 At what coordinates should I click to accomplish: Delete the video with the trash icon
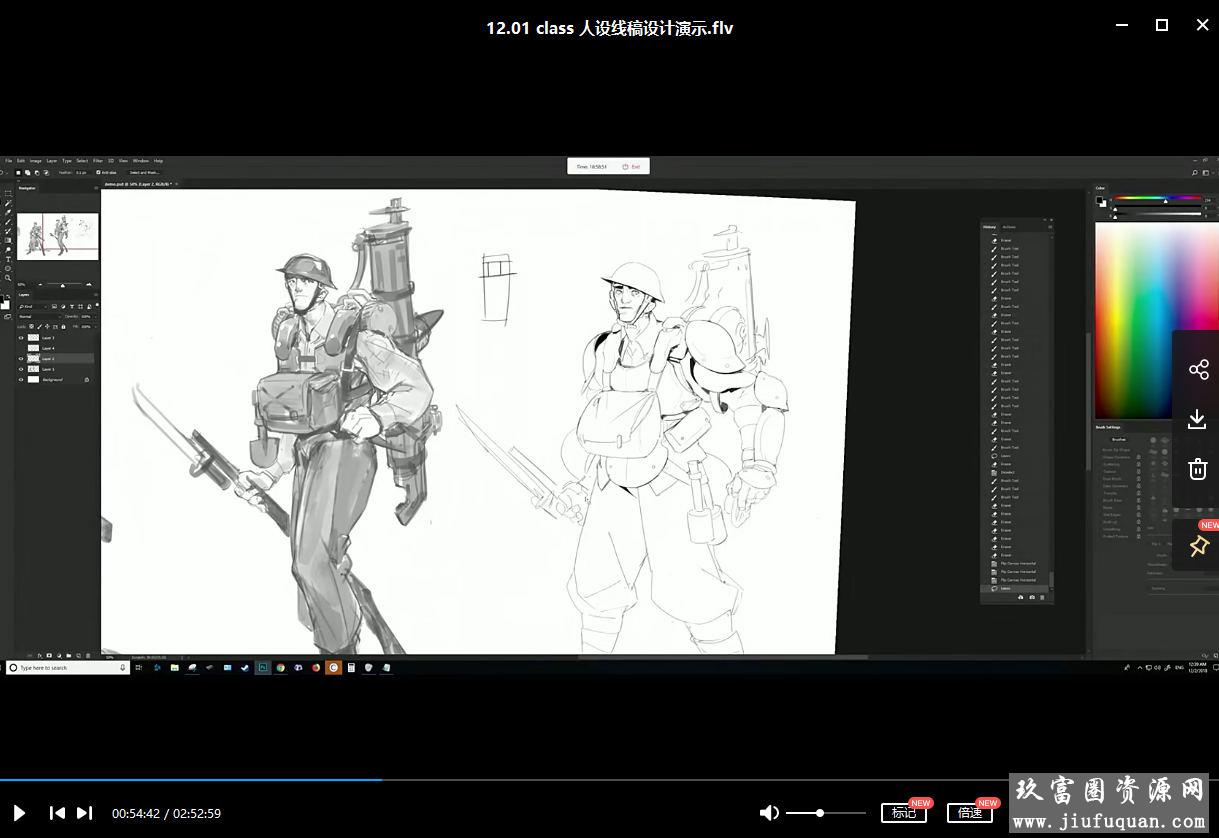tap(1198, 468)
